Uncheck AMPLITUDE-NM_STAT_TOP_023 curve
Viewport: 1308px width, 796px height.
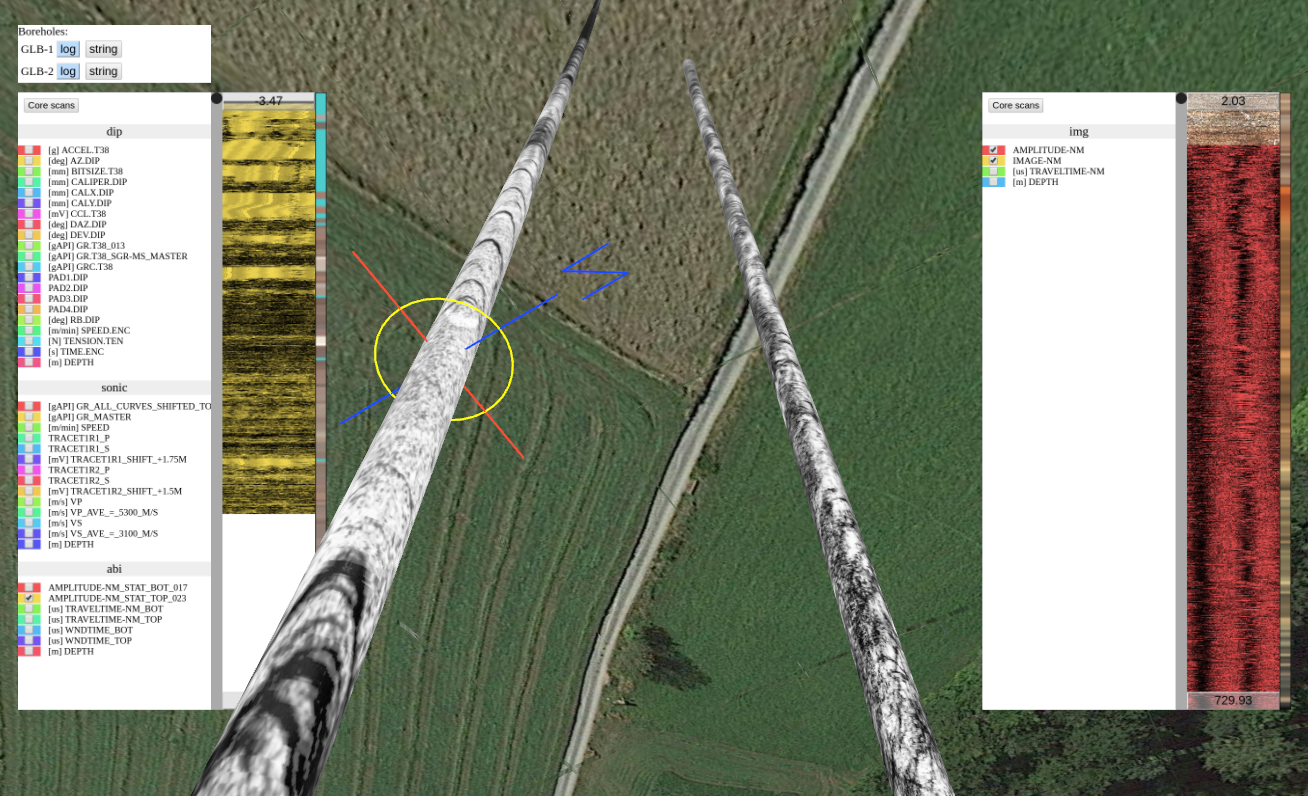[x=30, y=598]
